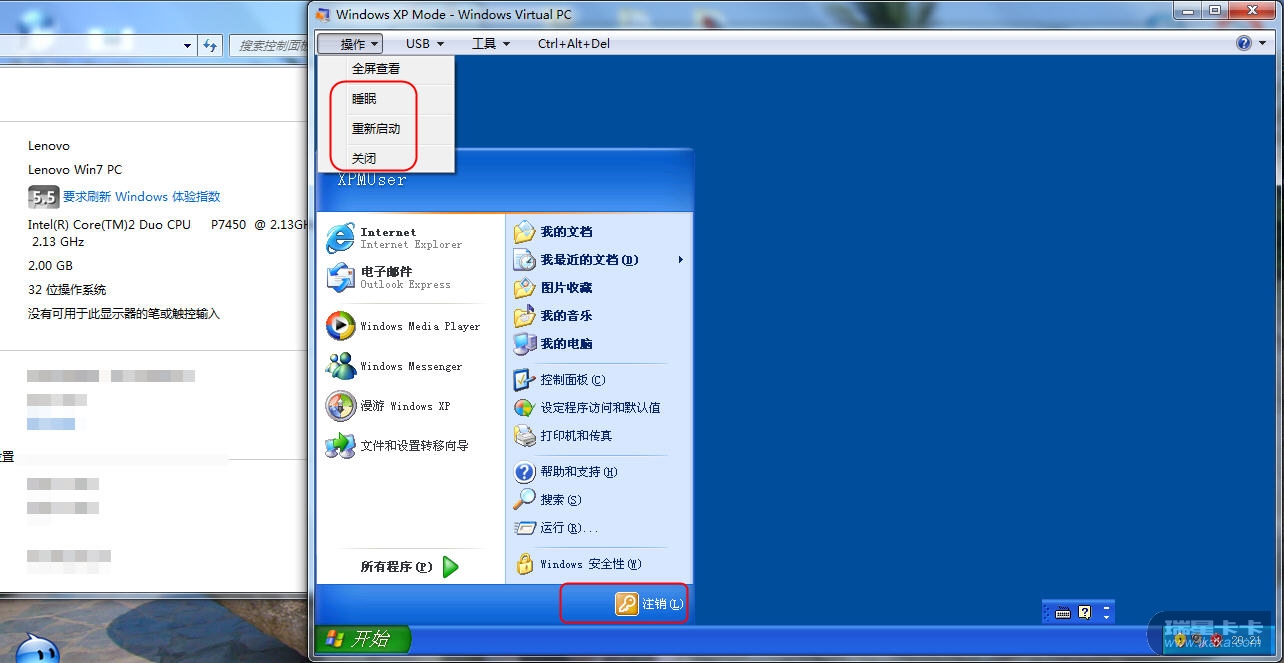Click the Virtual PC help icon

tap(1244, 43)
